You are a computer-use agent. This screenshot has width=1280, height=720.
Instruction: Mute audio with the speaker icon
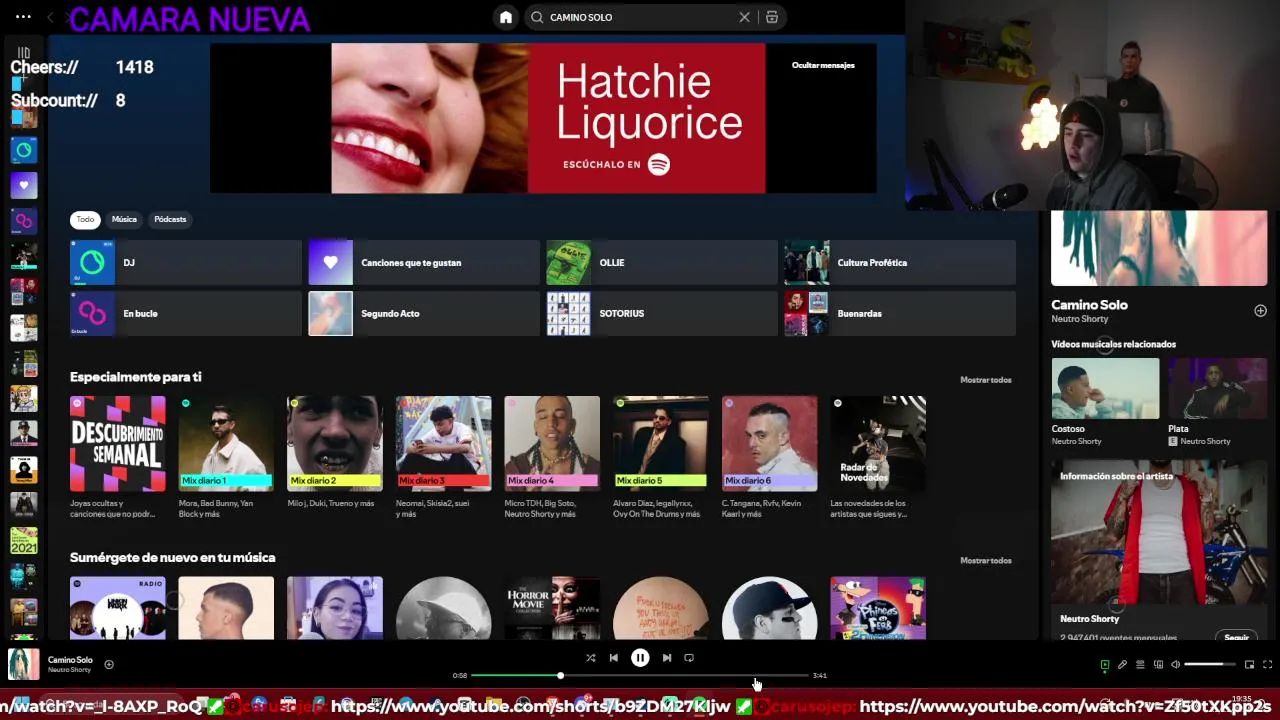1176,664
